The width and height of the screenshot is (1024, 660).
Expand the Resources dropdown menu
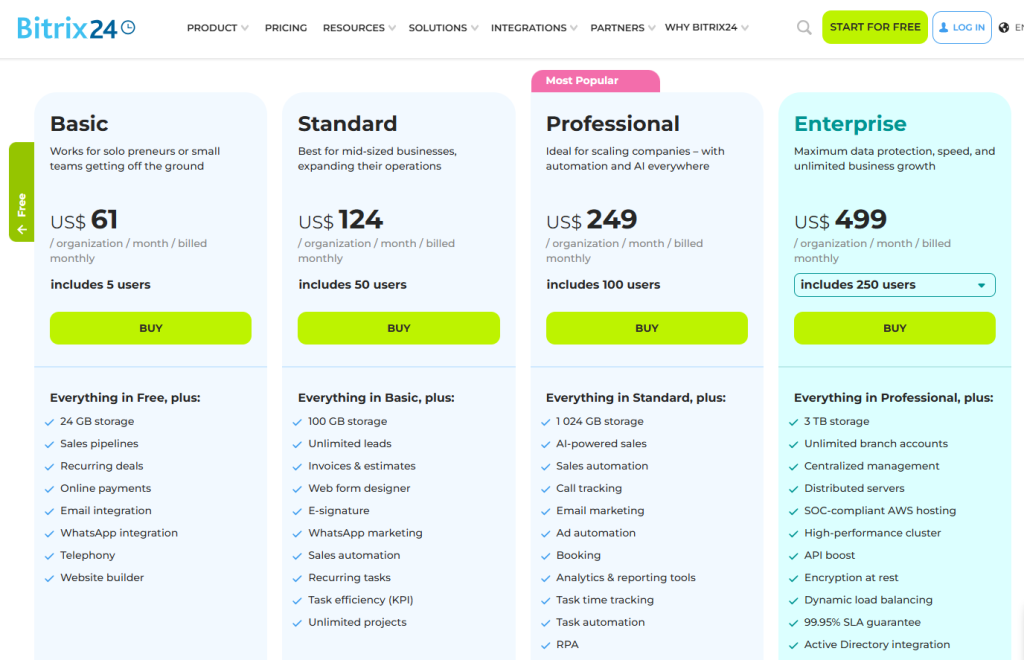pyautogui.click(x=358, y=28)
